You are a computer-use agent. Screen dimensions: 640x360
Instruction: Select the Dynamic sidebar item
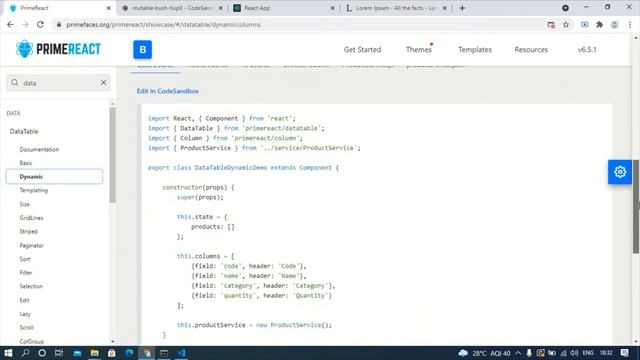[x=54, y=177]
